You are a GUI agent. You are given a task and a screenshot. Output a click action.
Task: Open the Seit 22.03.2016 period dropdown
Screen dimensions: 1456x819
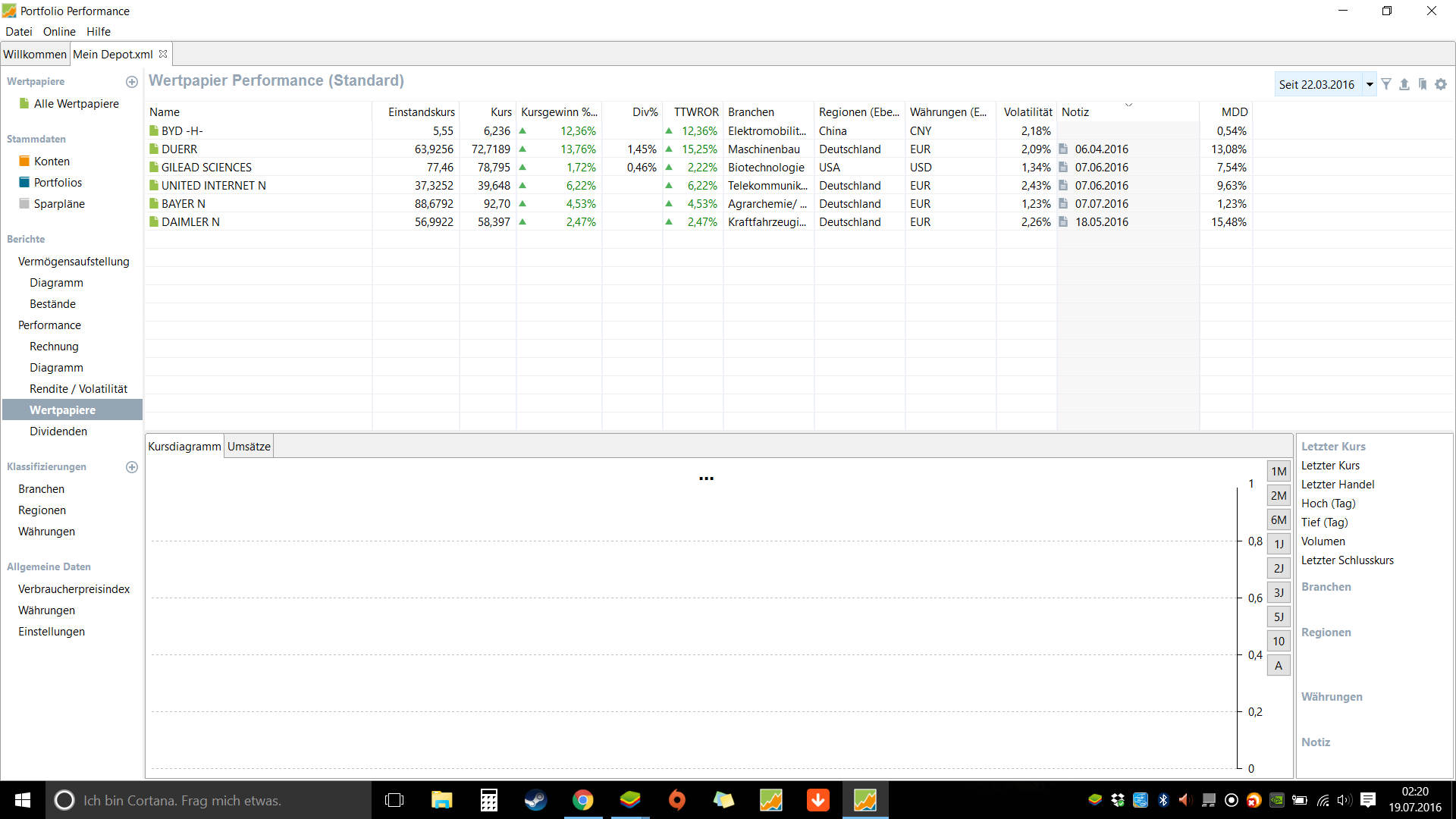(1370, 84)
